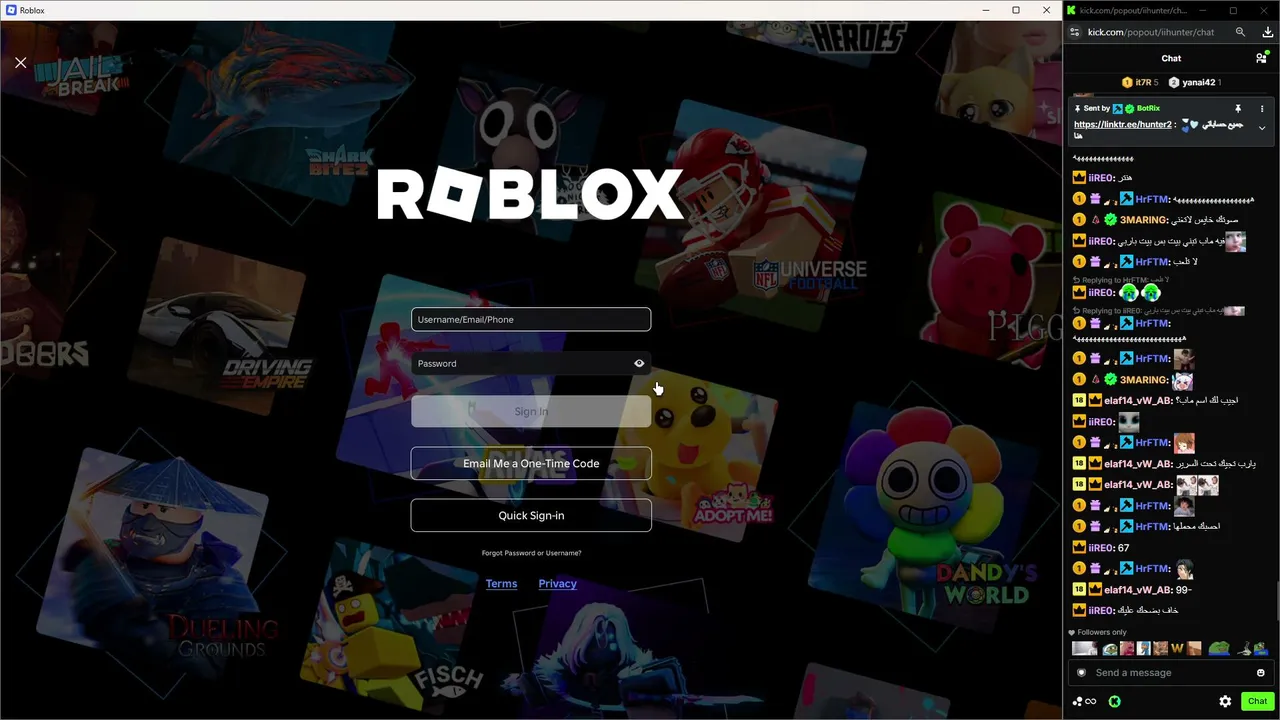Screen dimensions: 1280x720
Task: Insert the W emote from quick emotes
Action: (1177, 649)
